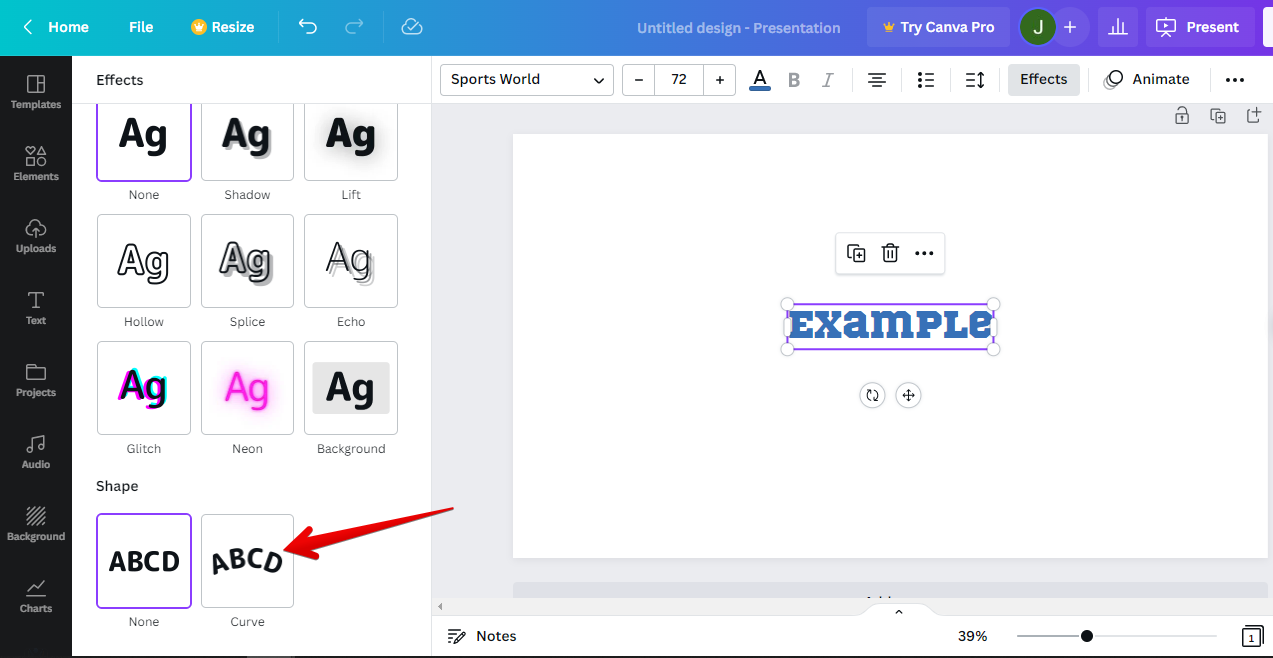Click the text alignment icon

point(877,80)
